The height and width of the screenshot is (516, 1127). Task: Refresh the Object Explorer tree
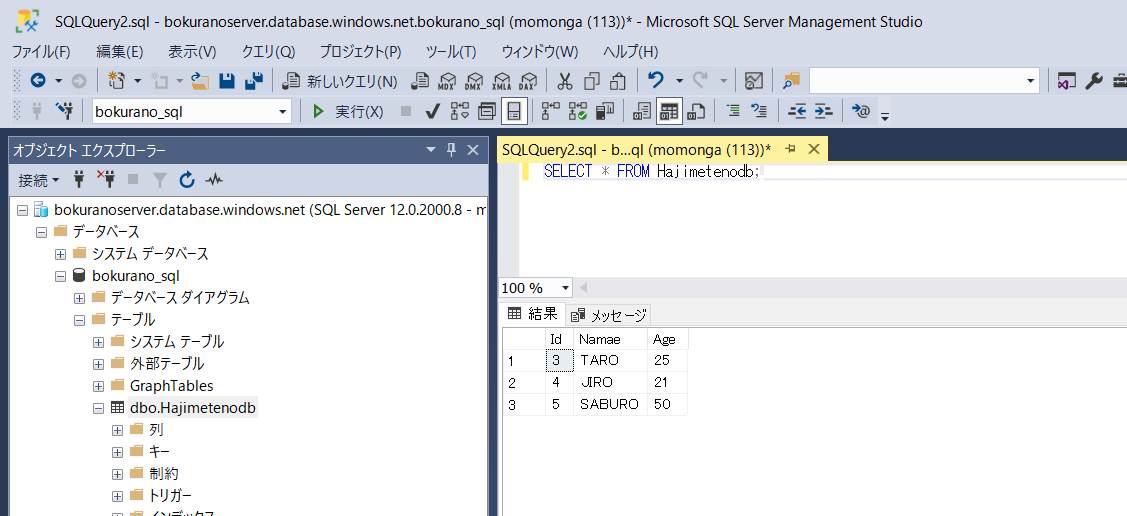pos(187,180)
